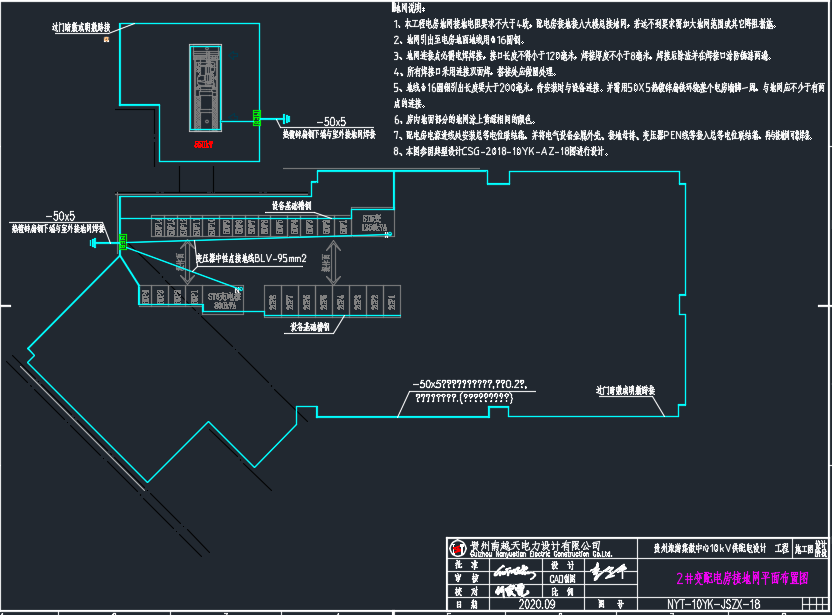Click the -50x5 label right of the upper room
The image size is (832, 615).
click(x=331, y=122)
